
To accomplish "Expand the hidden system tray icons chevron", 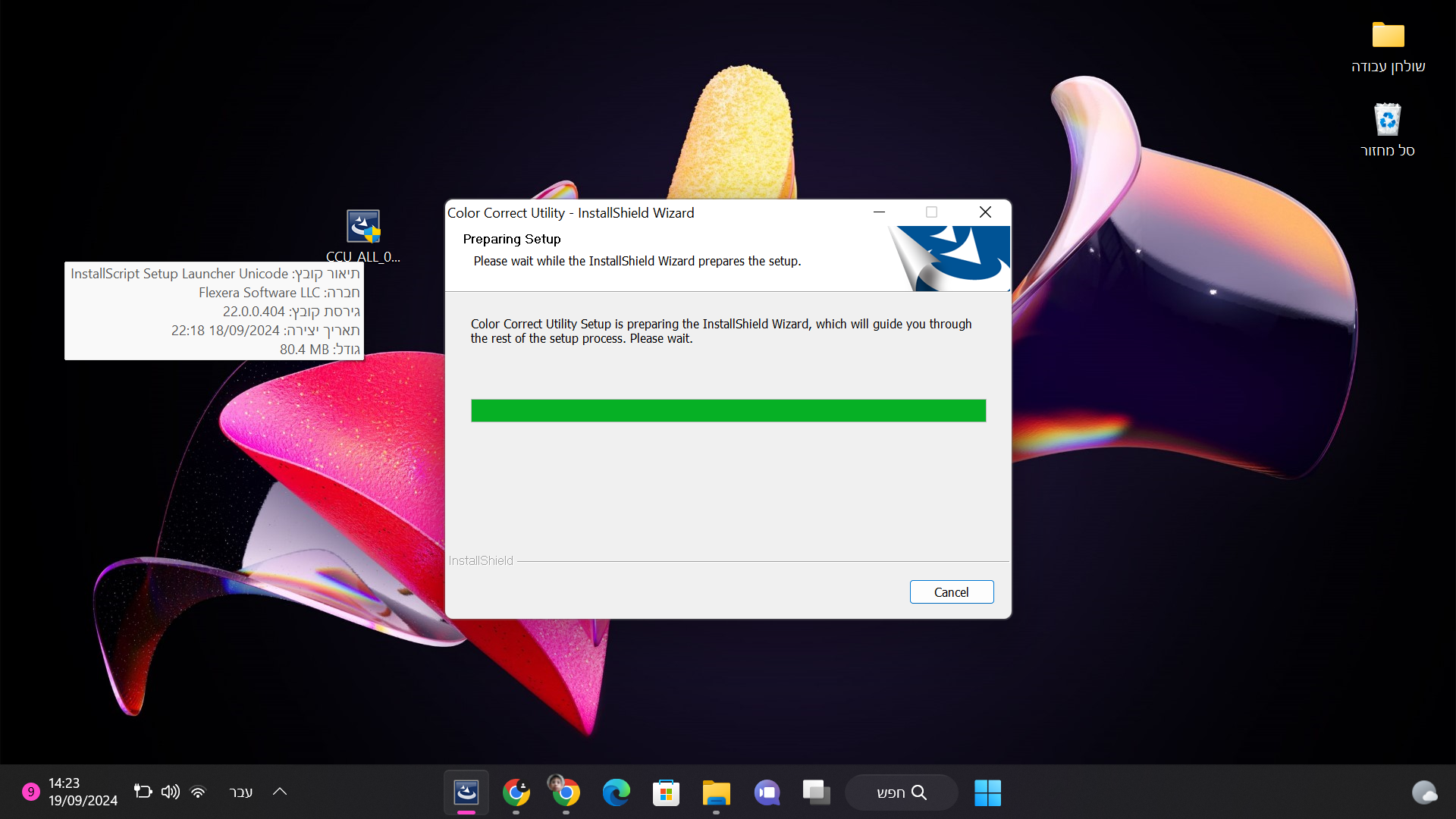I will [x=280, y=792].
